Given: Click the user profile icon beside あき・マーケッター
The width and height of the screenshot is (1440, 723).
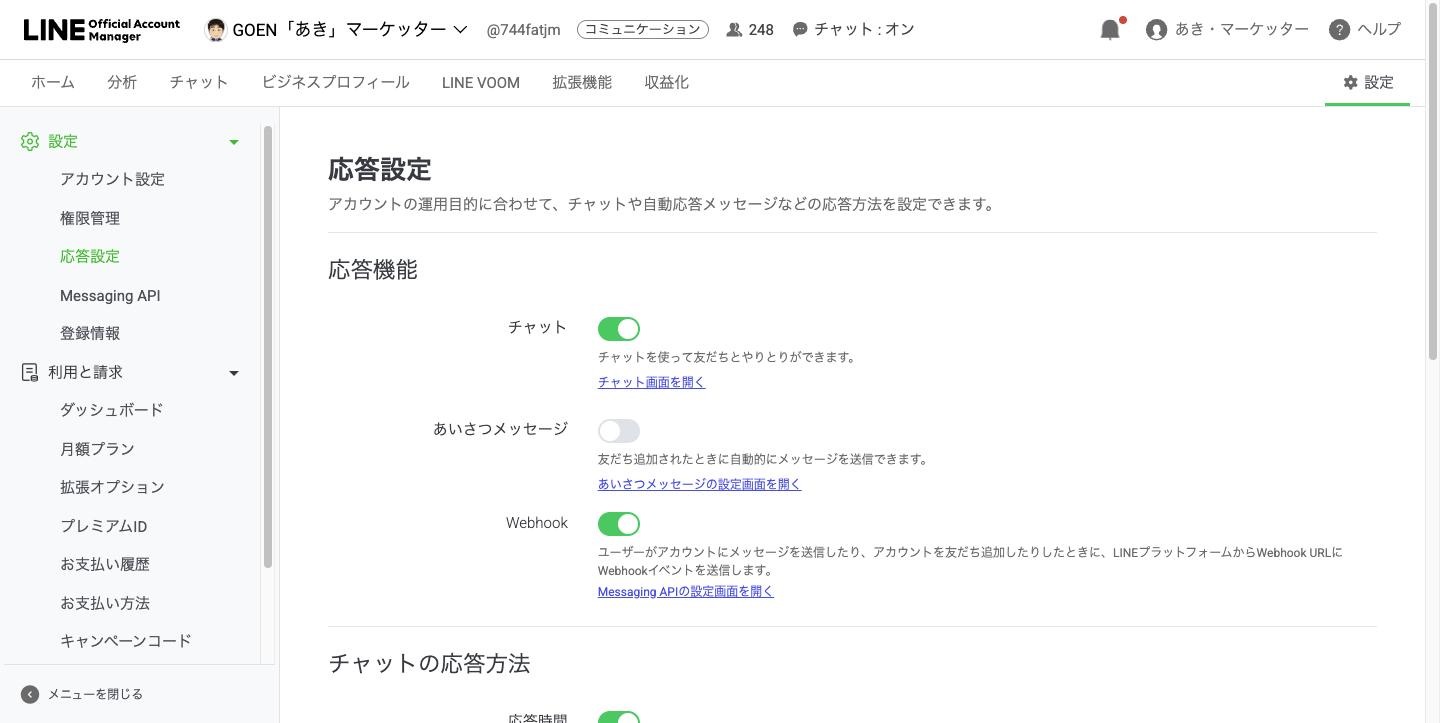Looking at the screenshot, I should 1157,30.
